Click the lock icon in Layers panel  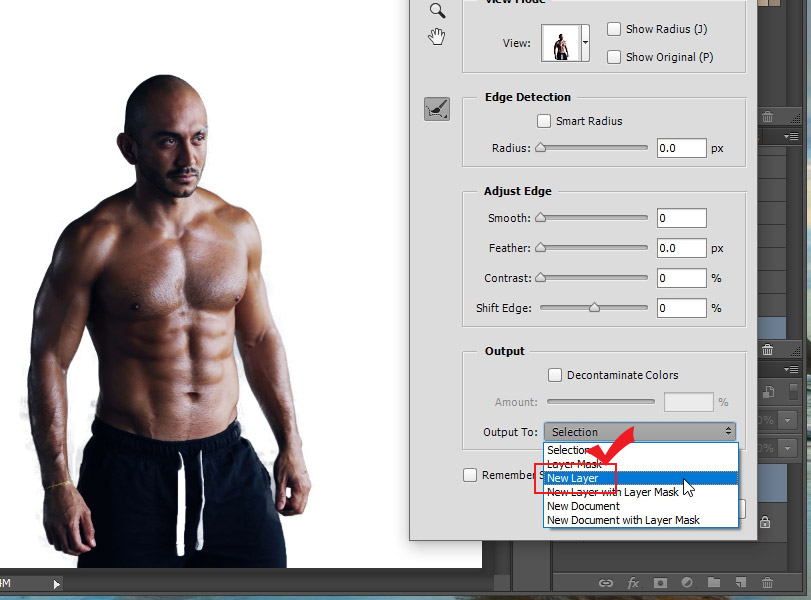[765, 522]
